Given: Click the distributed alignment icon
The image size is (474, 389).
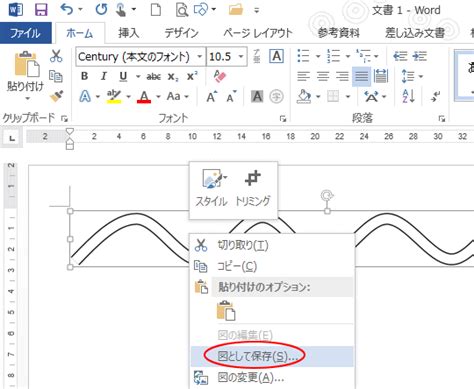Looking at the screenshot, I should 381,76.
